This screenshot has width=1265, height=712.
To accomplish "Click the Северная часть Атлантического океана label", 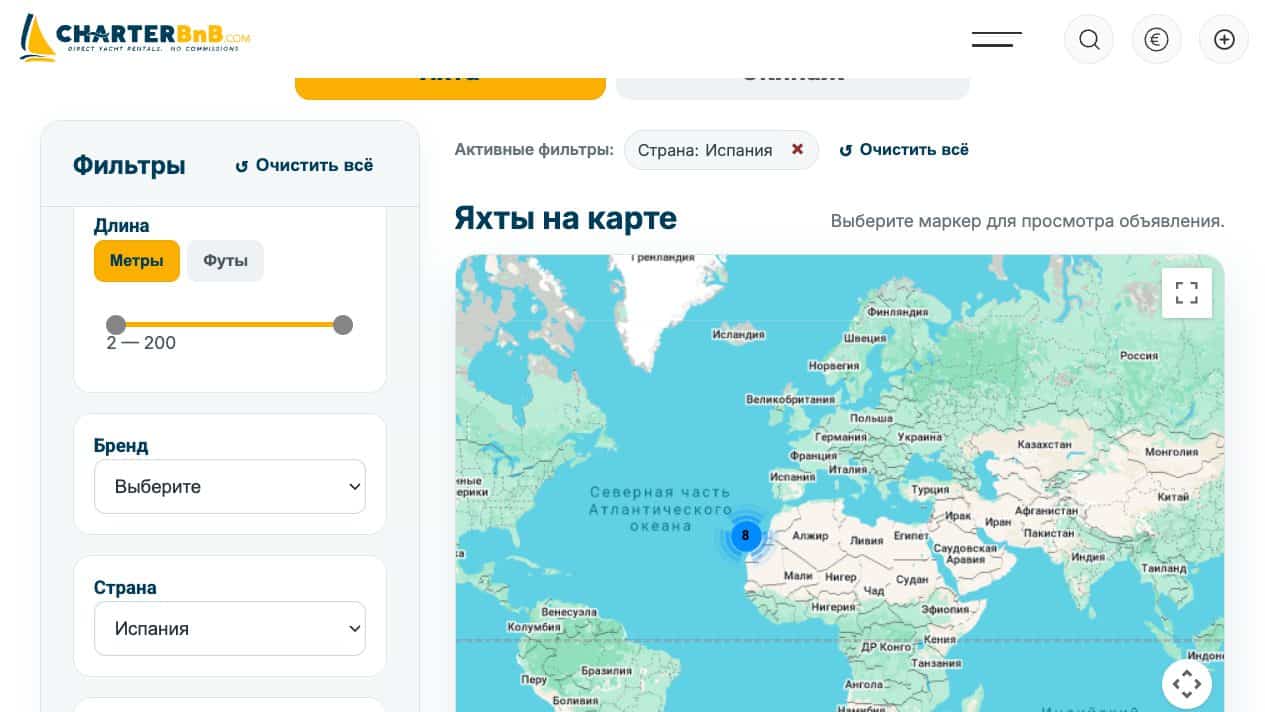I will pyautogui.click(x=660, y=509).
